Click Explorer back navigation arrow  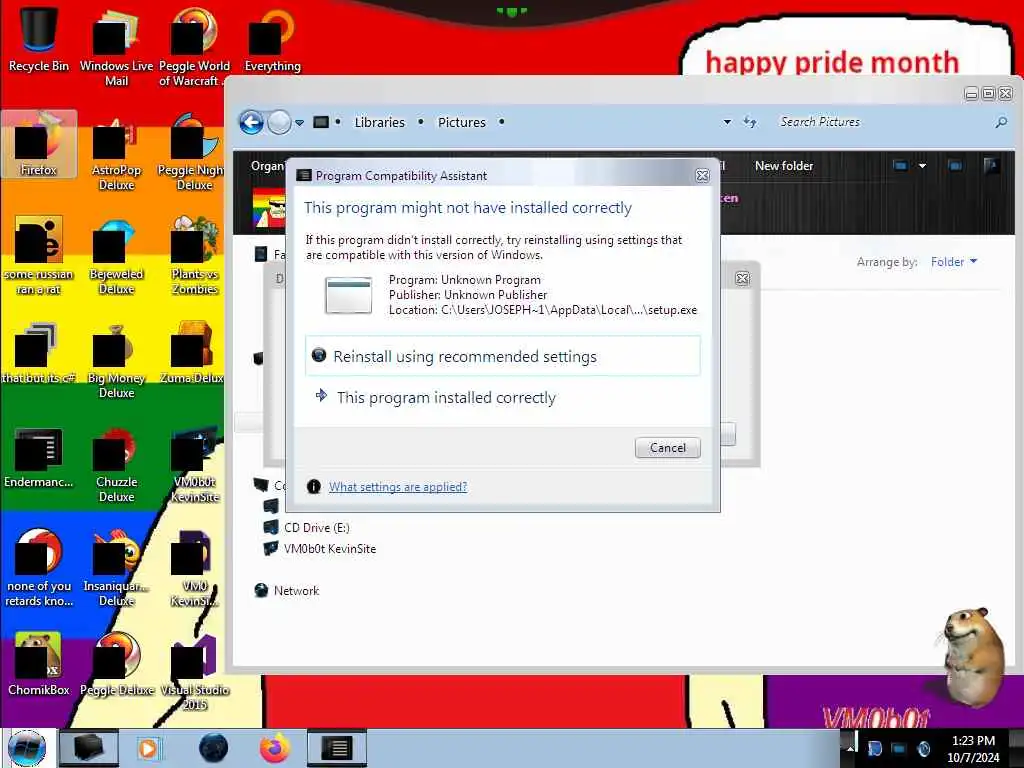click(x=251, y=122)
